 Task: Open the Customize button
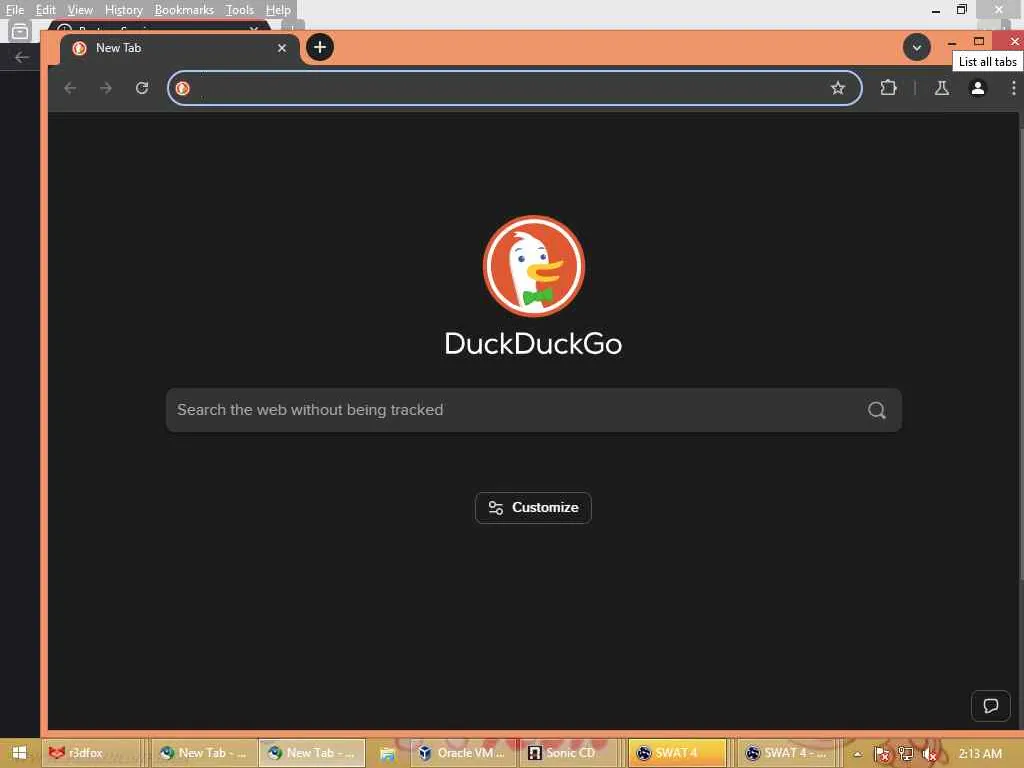[533, 507]
